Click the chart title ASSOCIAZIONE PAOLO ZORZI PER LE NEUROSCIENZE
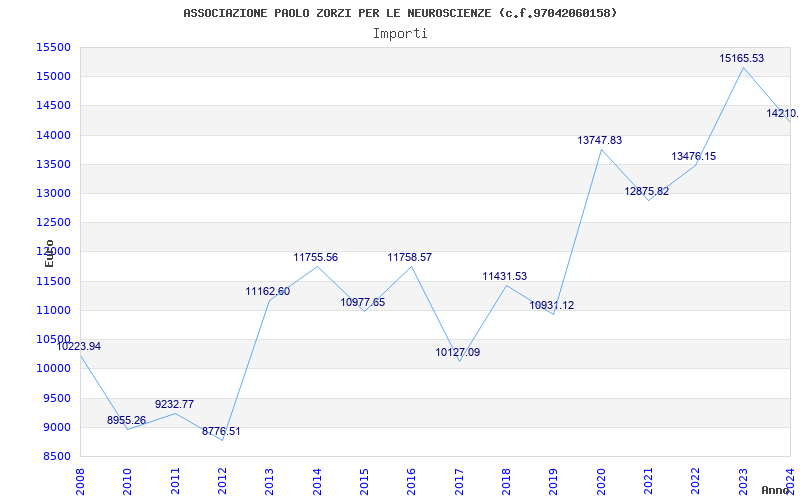The image size is (800, 500). click(x=400, y=13)
